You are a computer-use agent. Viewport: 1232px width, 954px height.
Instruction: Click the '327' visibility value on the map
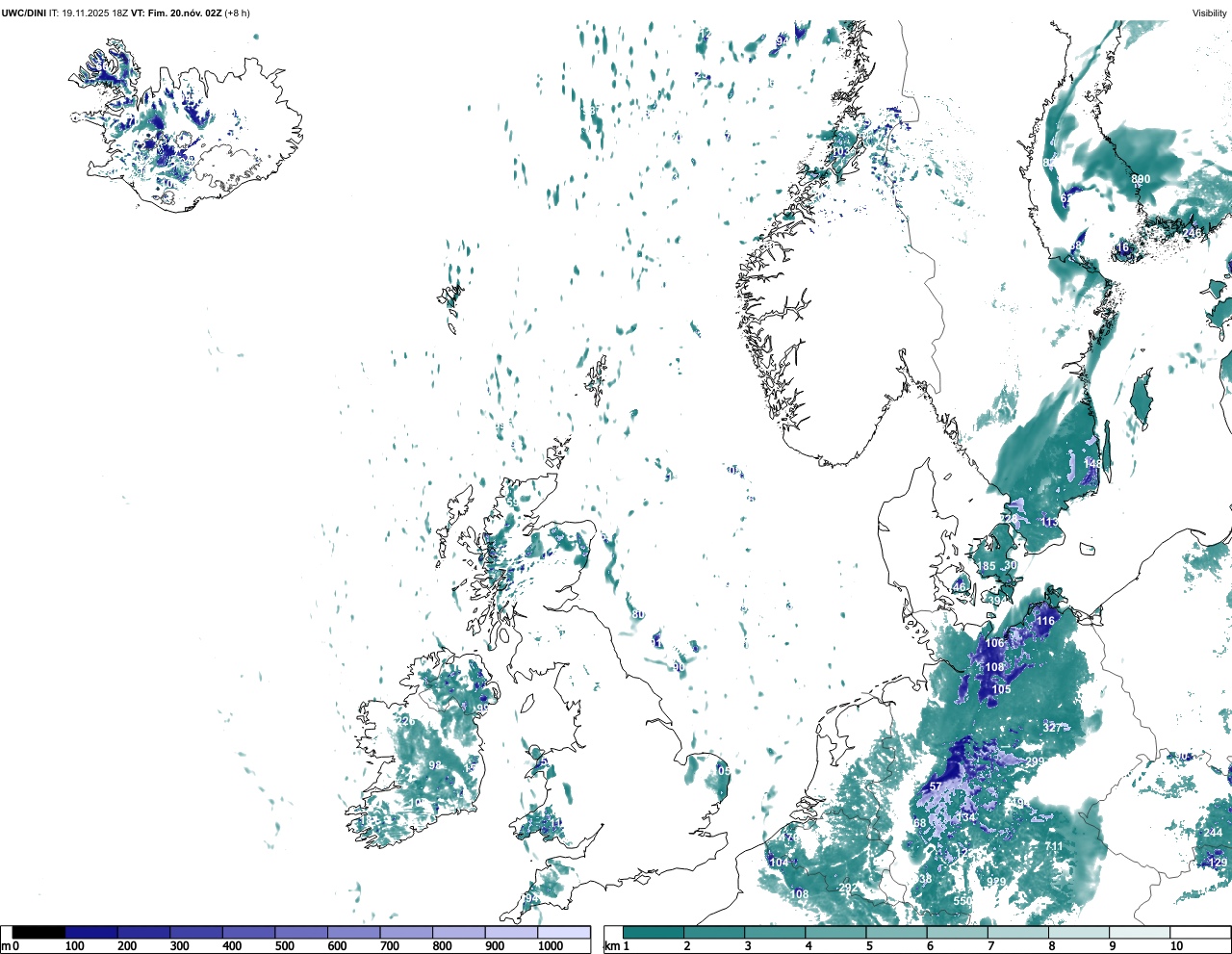1053,728
